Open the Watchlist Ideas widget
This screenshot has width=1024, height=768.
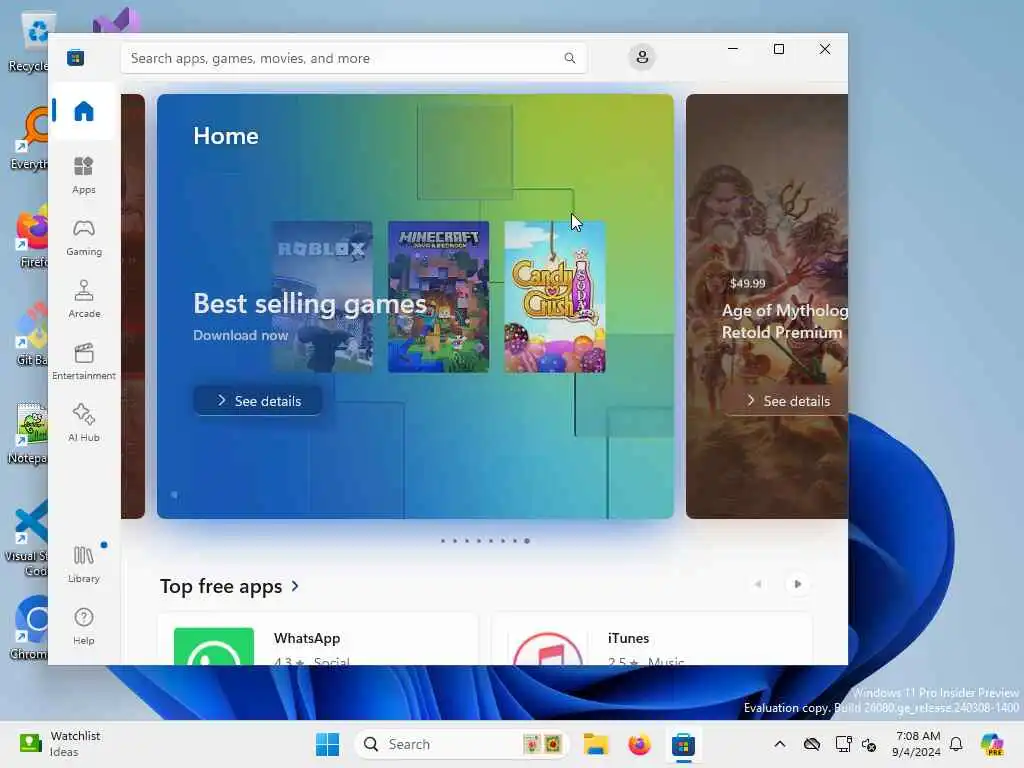[60, 744]
